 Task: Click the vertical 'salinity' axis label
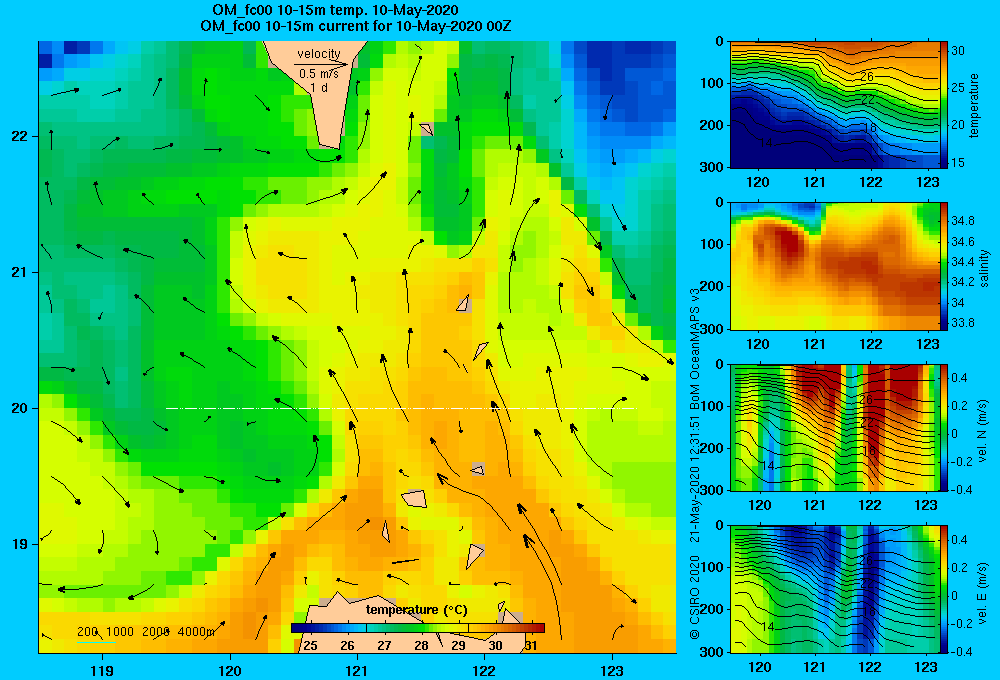pos(984,268)
